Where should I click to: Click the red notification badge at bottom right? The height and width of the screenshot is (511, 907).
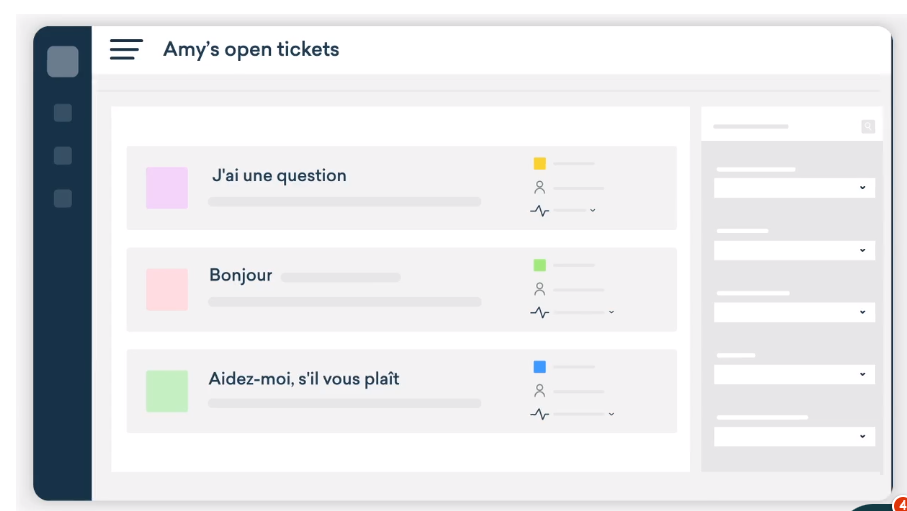tap(899, 504)
